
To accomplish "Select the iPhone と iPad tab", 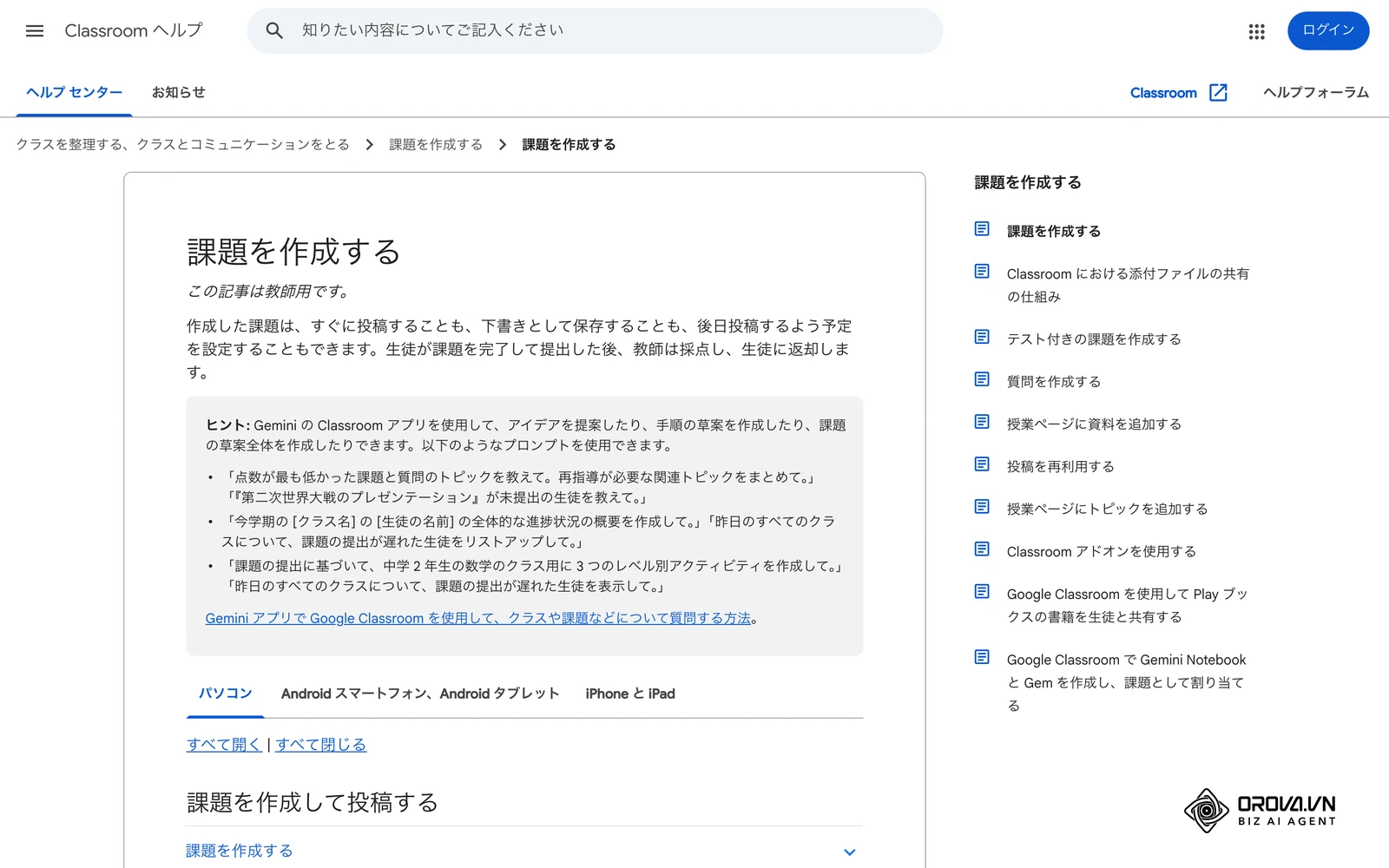I will (x=630, y=694).
